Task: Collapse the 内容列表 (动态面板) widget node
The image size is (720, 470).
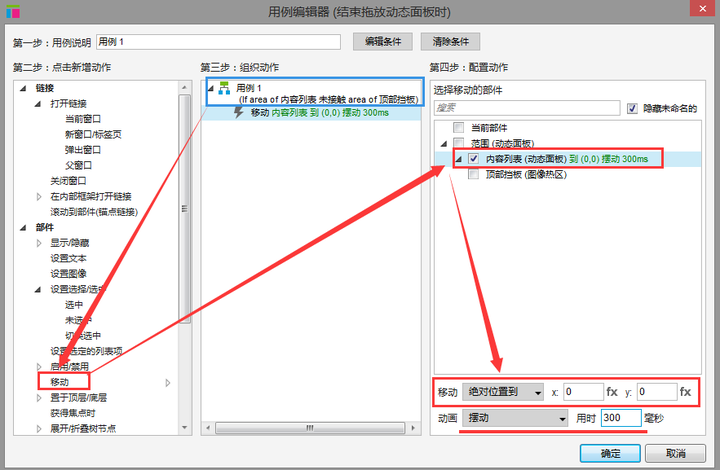Action: 458,159
